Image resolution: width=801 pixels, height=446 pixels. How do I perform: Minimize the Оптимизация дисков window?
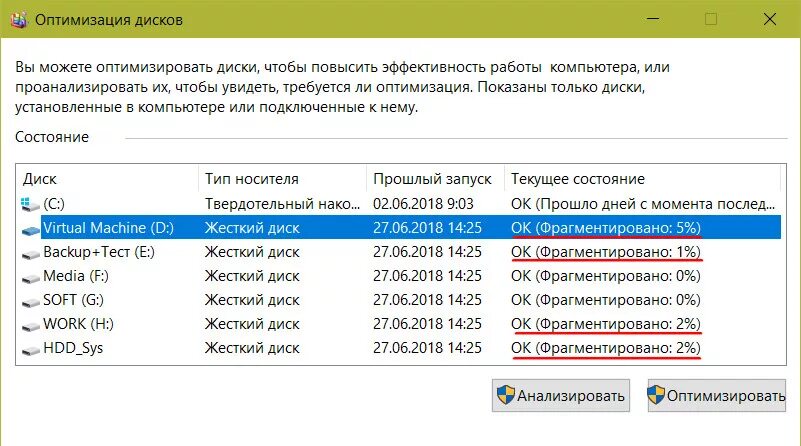[x=652, y=19]
